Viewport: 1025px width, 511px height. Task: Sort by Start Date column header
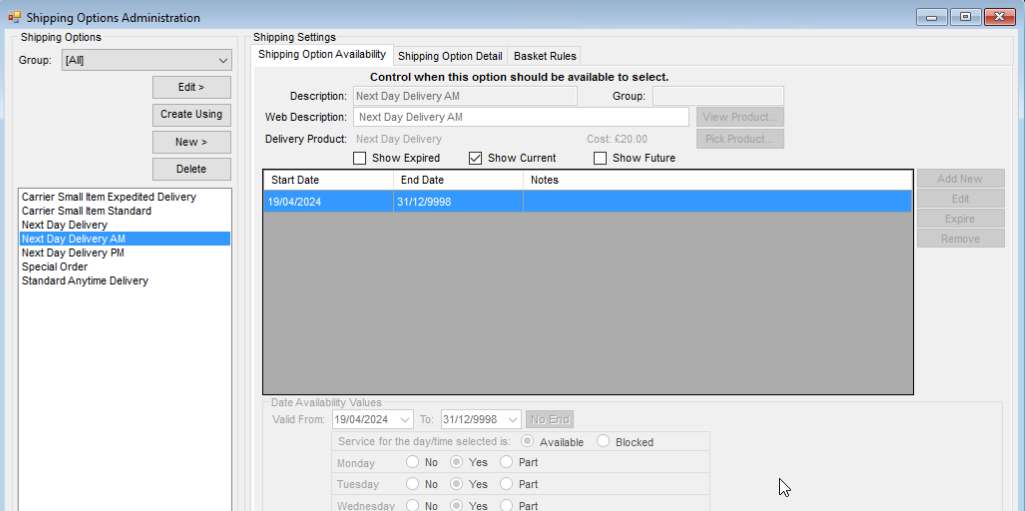[328, 180]
